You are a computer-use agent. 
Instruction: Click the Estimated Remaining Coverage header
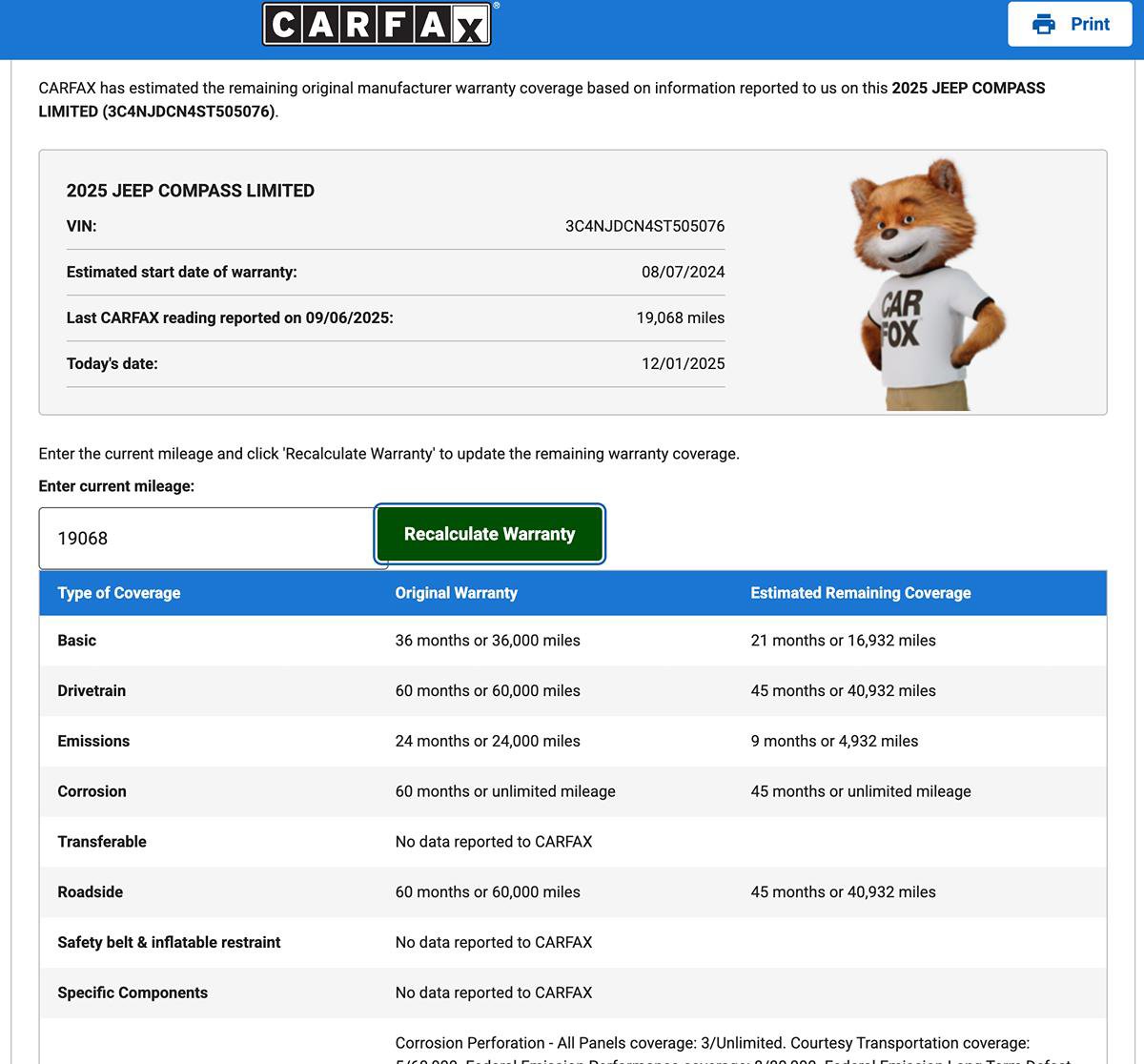click(861, 593)
